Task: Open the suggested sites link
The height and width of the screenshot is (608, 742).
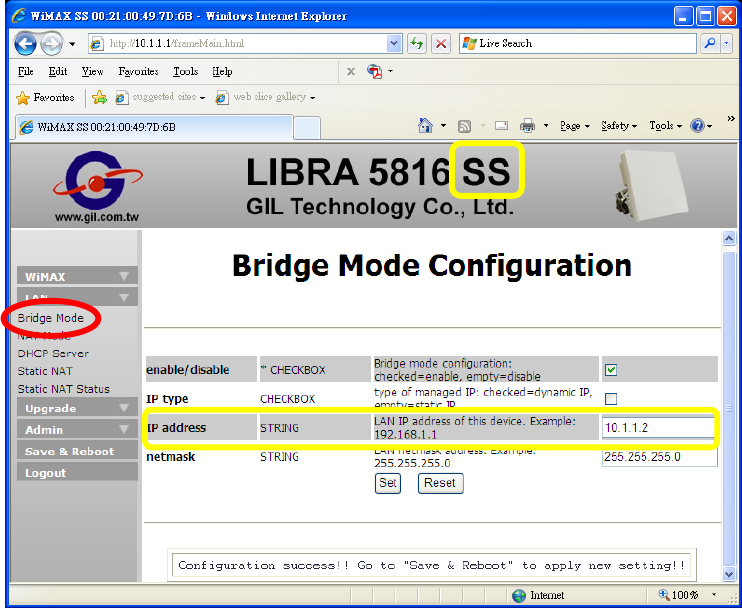Action: 161,97
